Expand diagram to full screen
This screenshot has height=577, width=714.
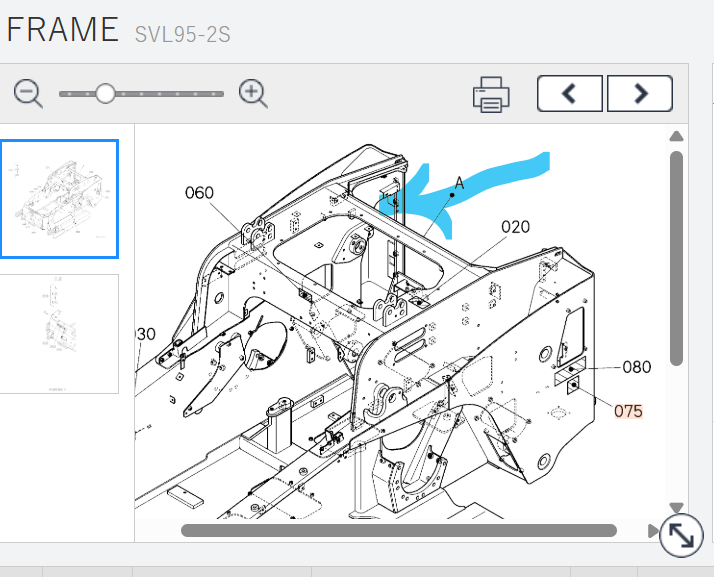(681, 536)
